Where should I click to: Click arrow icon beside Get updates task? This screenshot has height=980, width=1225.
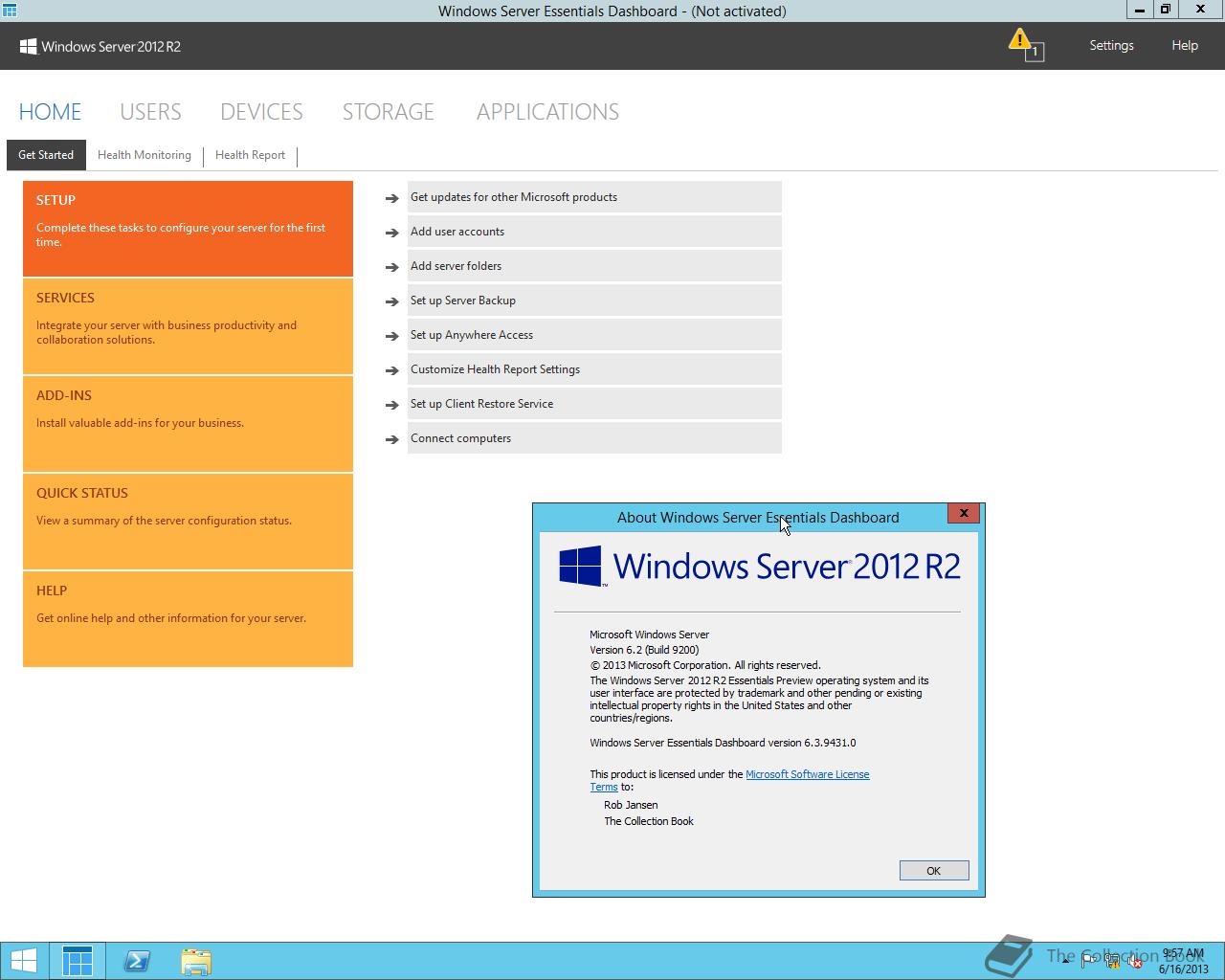point(391,198)
